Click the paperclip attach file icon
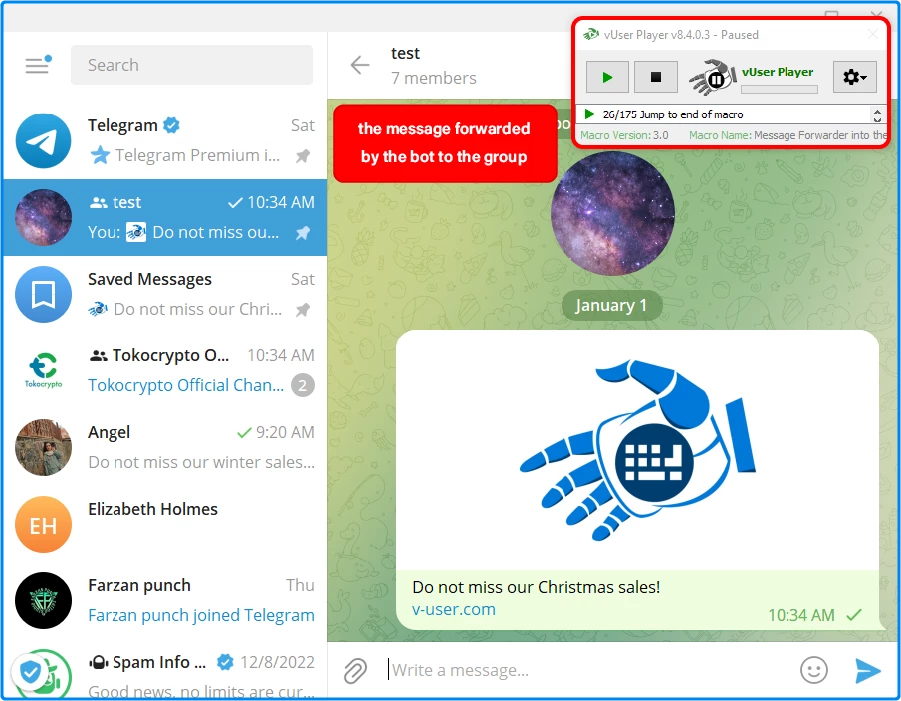The width and height of the screenshot is (901, 701). [355, 671]
